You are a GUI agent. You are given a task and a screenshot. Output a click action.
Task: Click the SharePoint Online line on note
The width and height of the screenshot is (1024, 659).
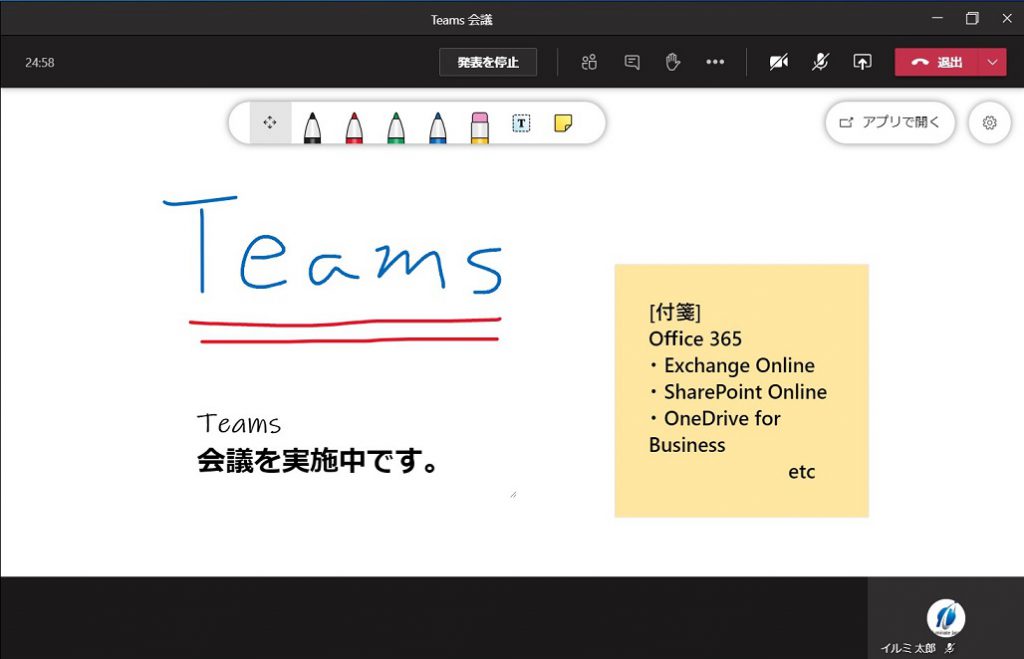(738, 392)
